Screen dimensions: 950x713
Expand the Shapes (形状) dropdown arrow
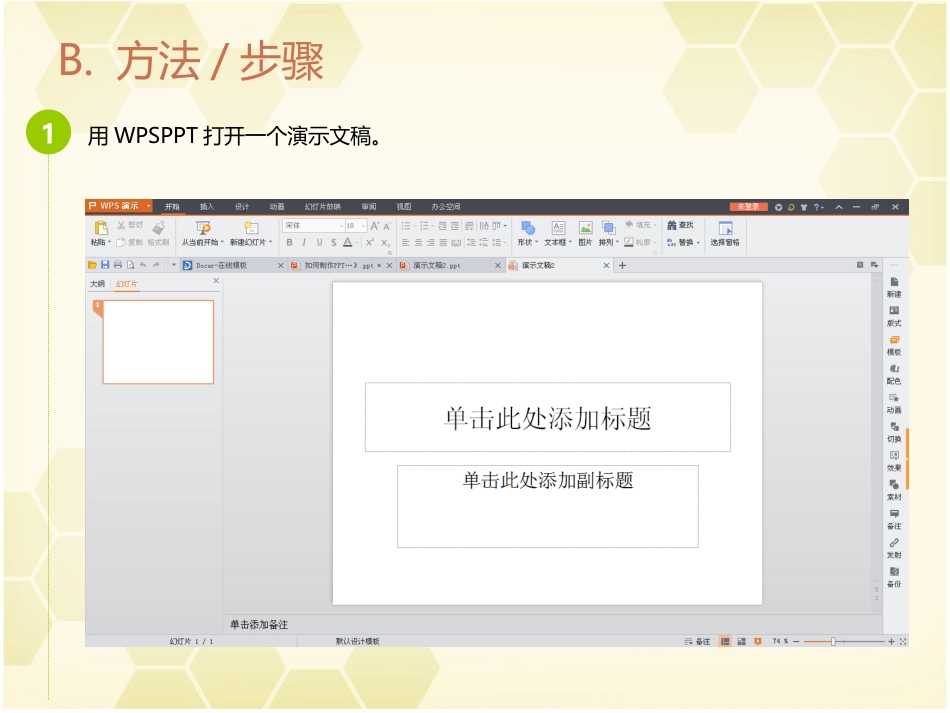point(537,242)
